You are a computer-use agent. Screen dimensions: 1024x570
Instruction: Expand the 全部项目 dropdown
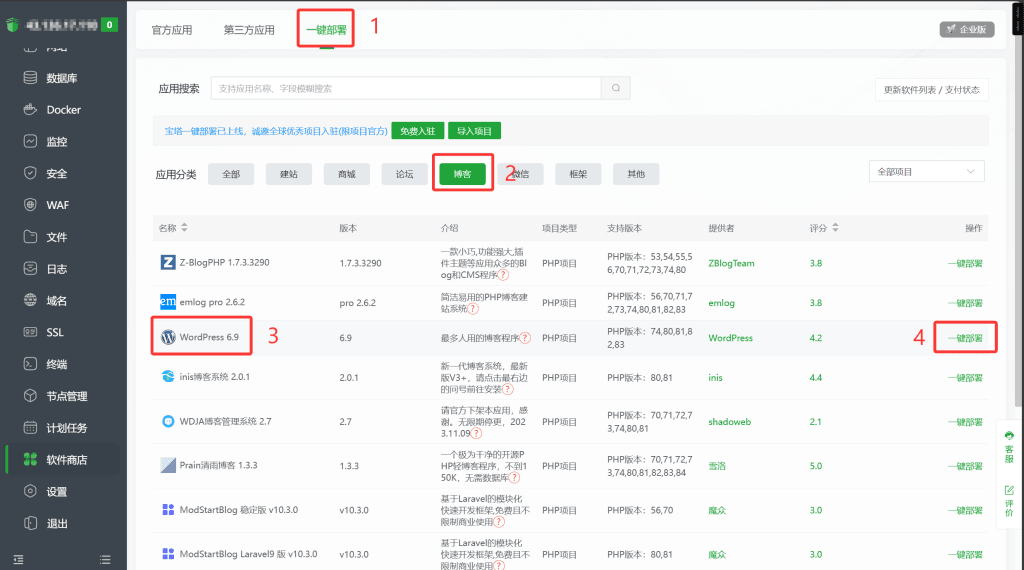click(x=926, y=172)
